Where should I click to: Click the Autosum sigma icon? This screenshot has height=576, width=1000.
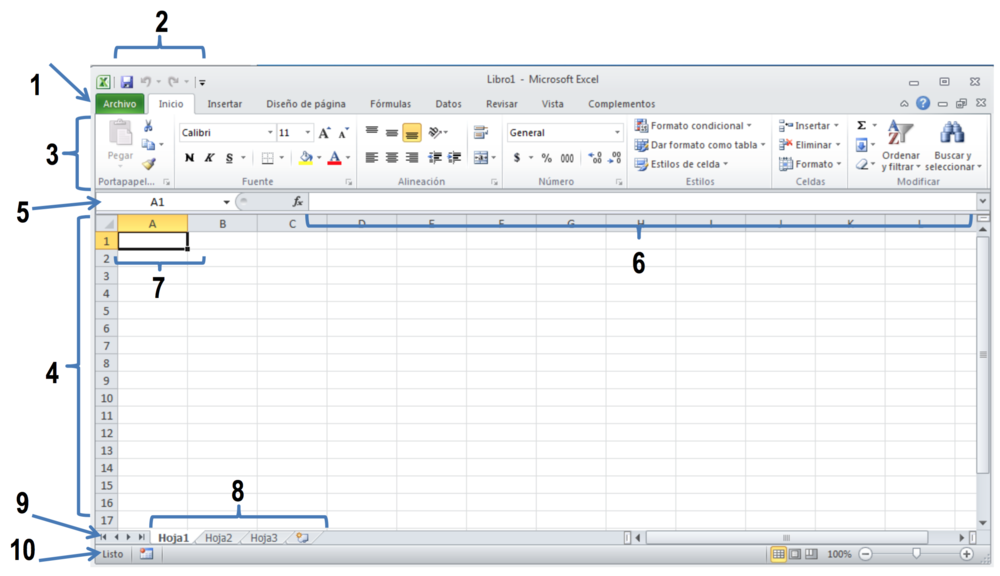point(861,126)
